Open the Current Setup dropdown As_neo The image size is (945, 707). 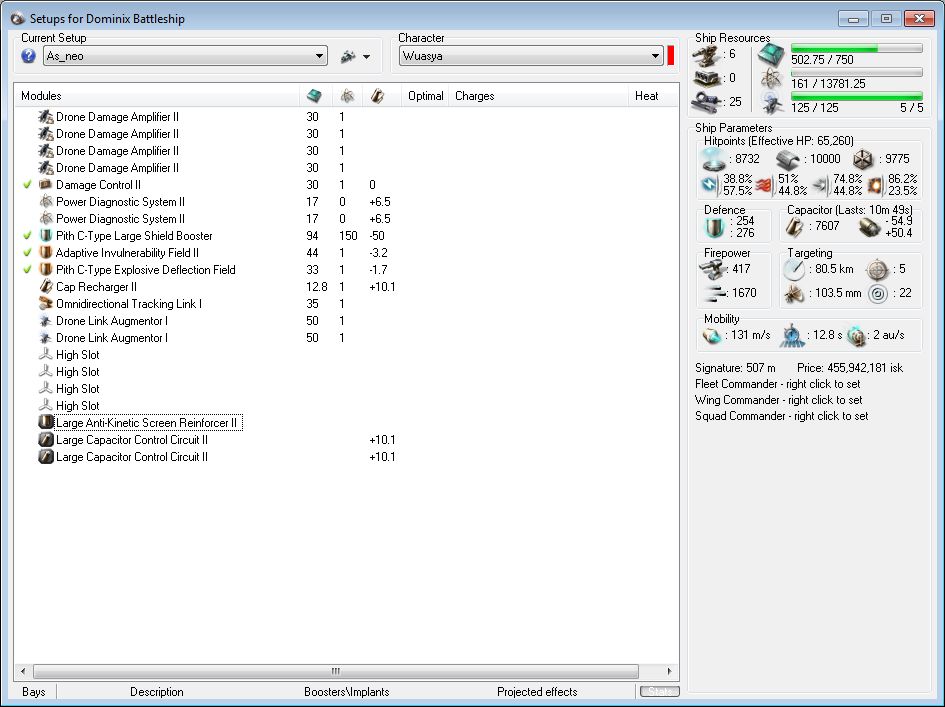click(x=186, y=56)
